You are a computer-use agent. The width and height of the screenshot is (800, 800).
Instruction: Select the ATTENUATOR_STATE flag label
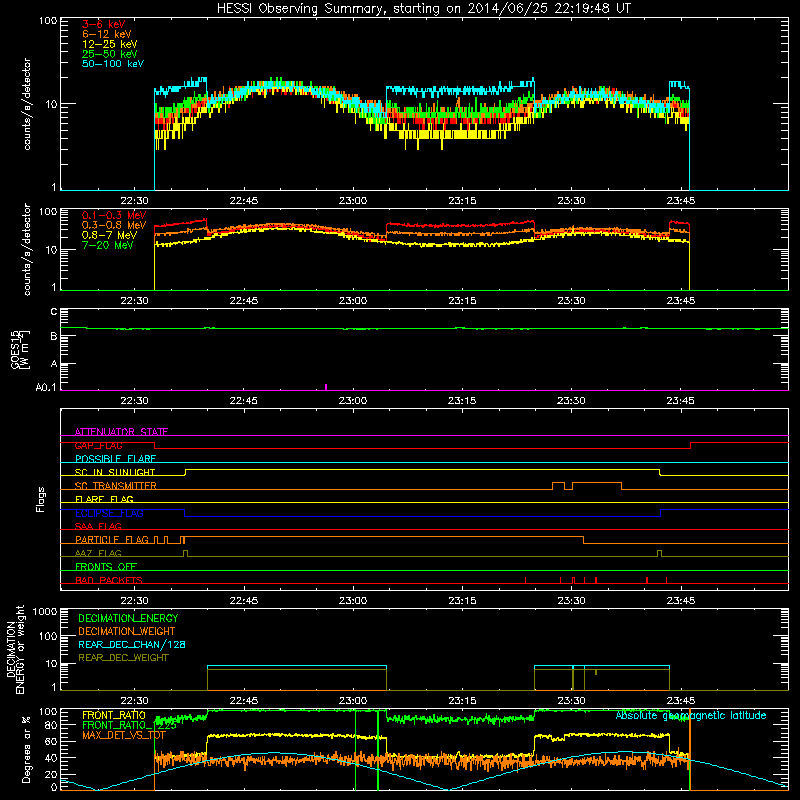pos(121,432)
